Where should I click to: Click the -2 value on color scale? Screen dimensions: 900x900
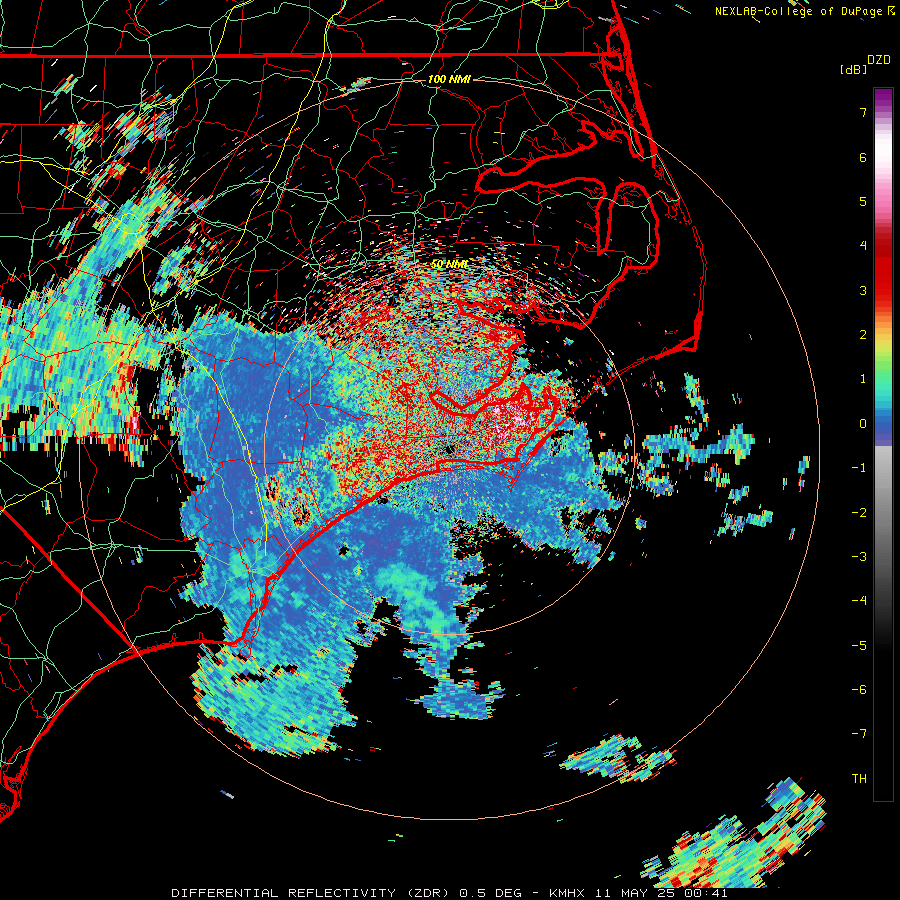(x=859, y=513)
